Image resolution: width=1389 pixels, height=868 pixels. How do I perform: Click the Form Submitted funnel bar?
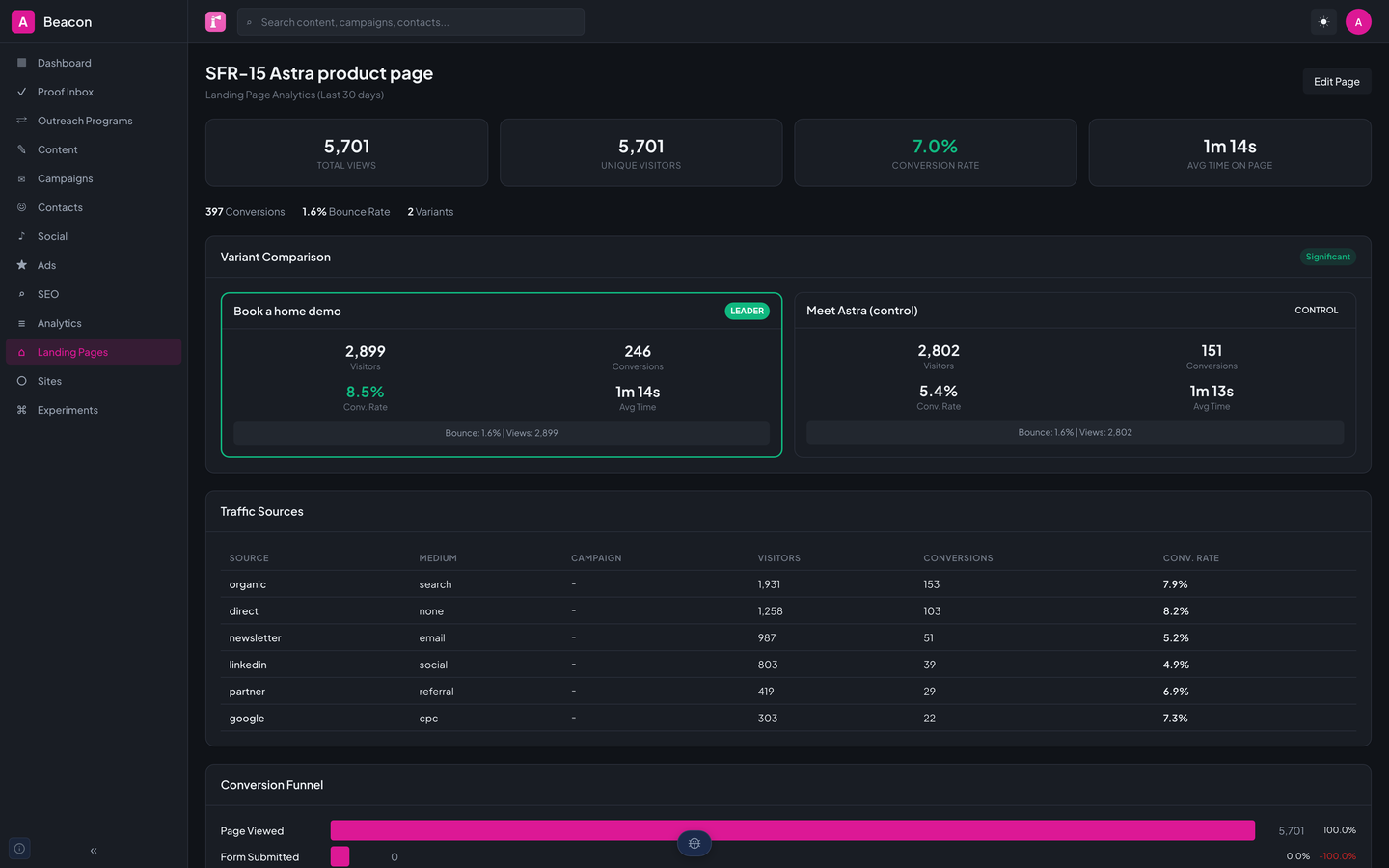tap(340, 856)
